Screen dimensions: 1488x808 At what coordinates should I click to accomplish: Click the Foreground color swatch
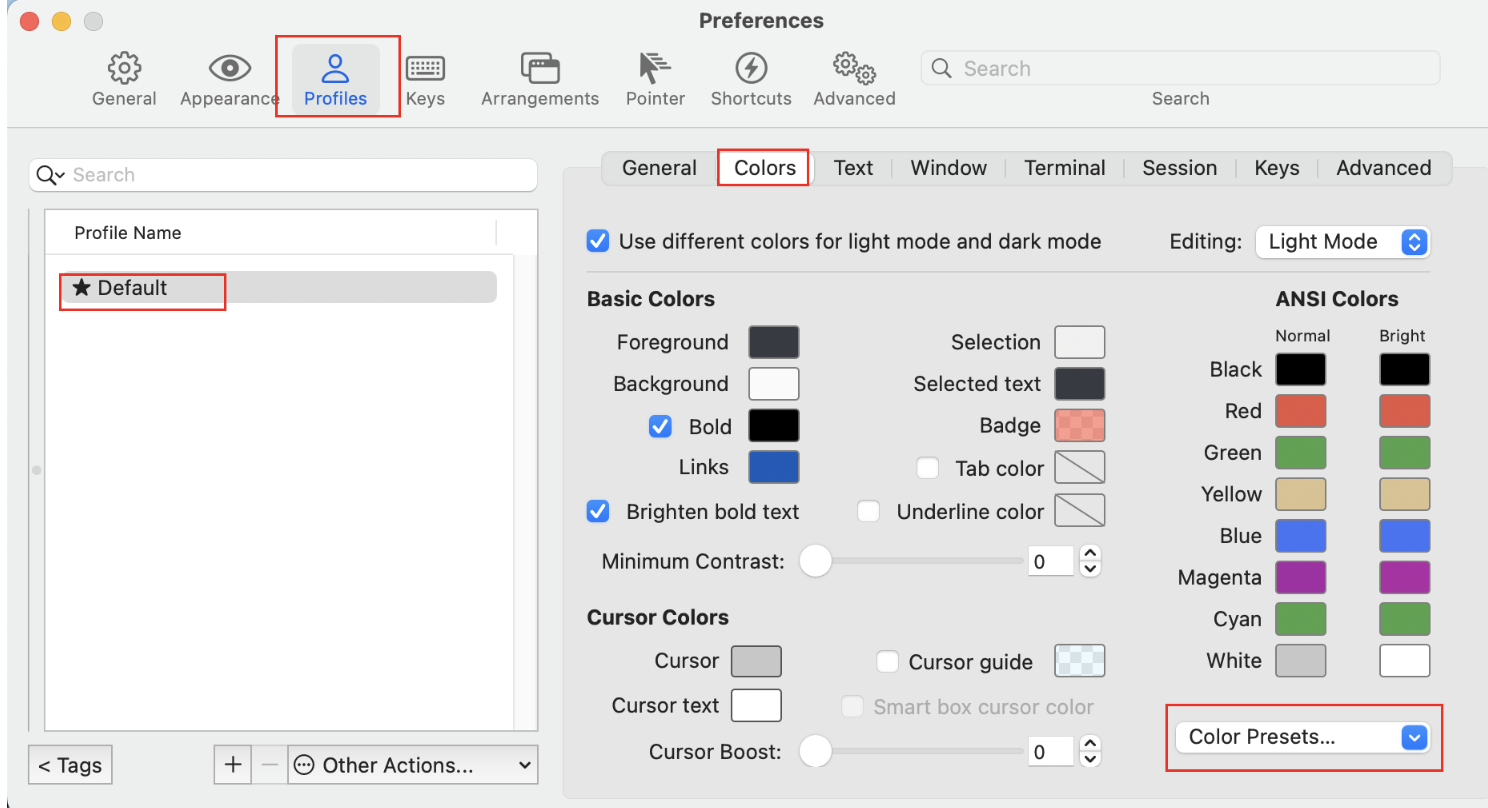pos(774,342)
